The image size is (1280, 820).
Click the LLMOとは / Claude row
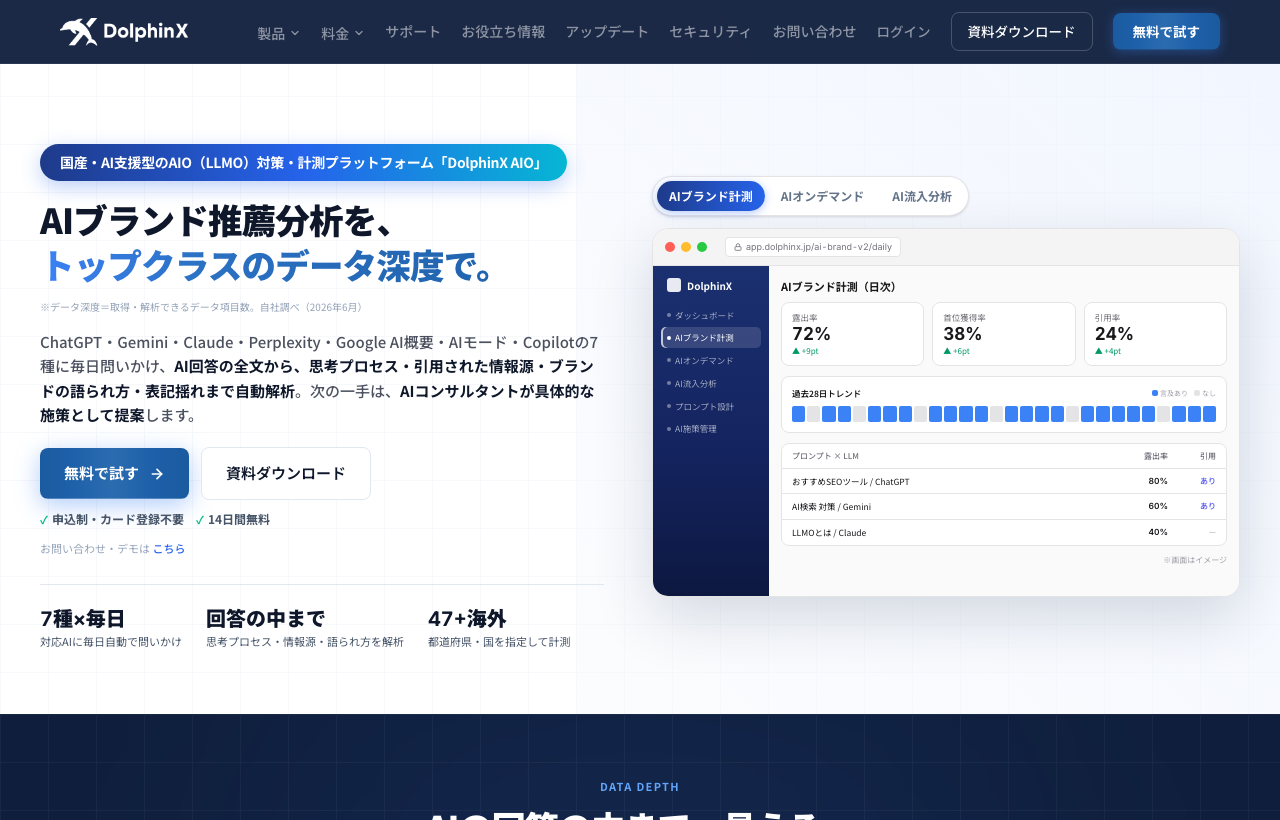pos(1004,532)
